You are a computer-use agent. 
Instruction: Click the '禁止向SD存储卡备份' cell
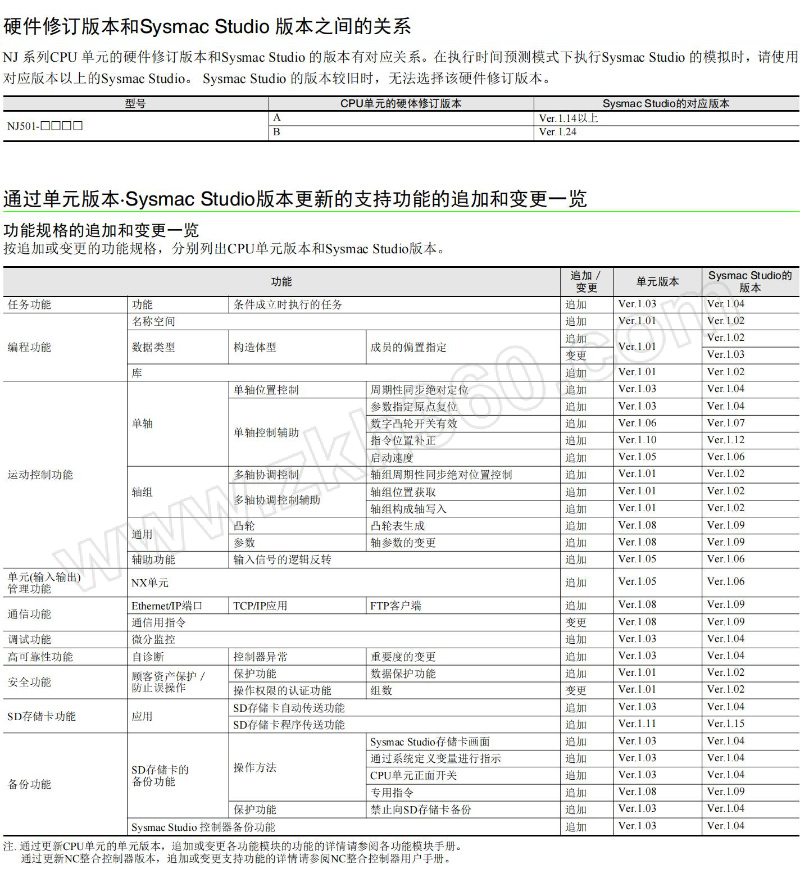(420, 810)
